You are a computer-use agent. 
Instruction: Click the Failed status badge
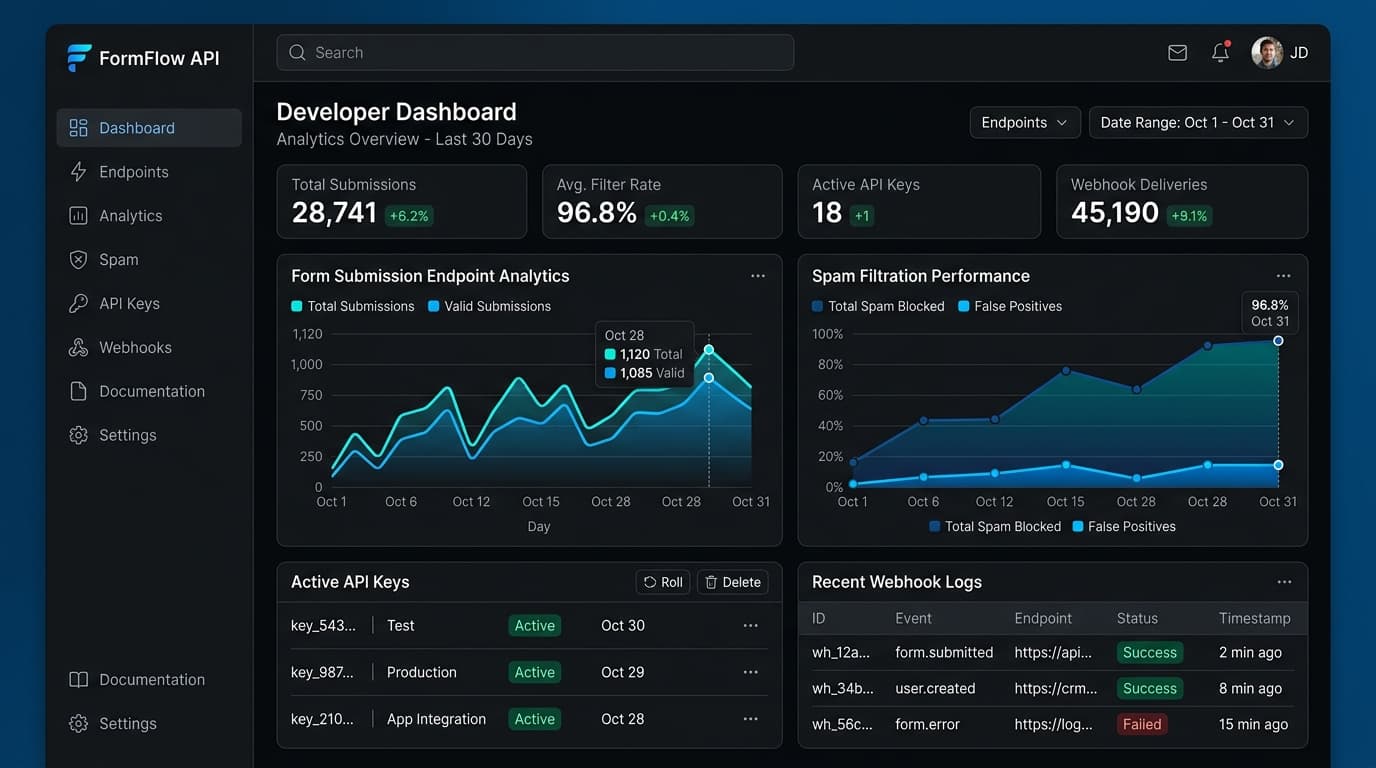point(1142,725)
